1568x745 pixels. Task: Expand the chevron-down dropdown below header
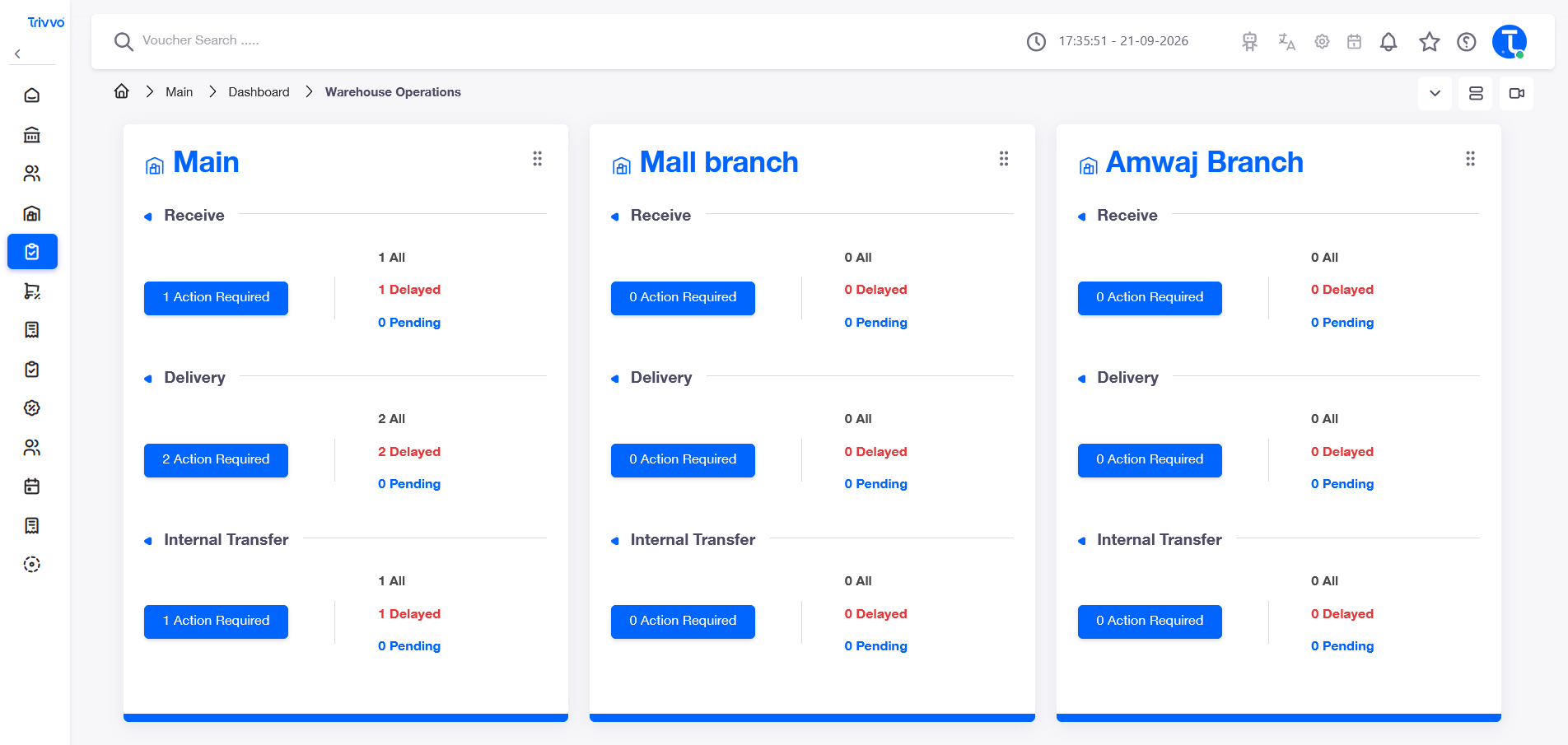[1435, 93]
